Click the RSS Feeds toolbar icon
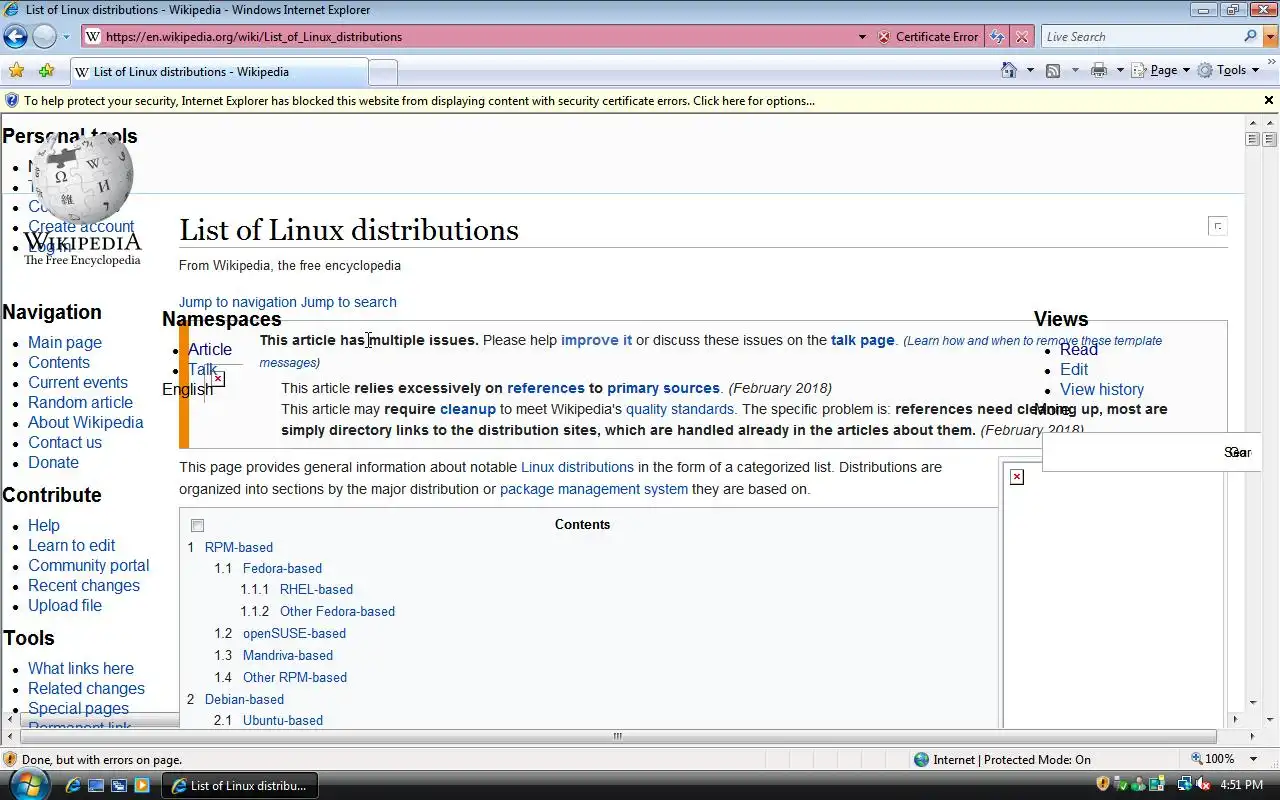Viewport: 1280px width, 800px height. point(1053,70)
